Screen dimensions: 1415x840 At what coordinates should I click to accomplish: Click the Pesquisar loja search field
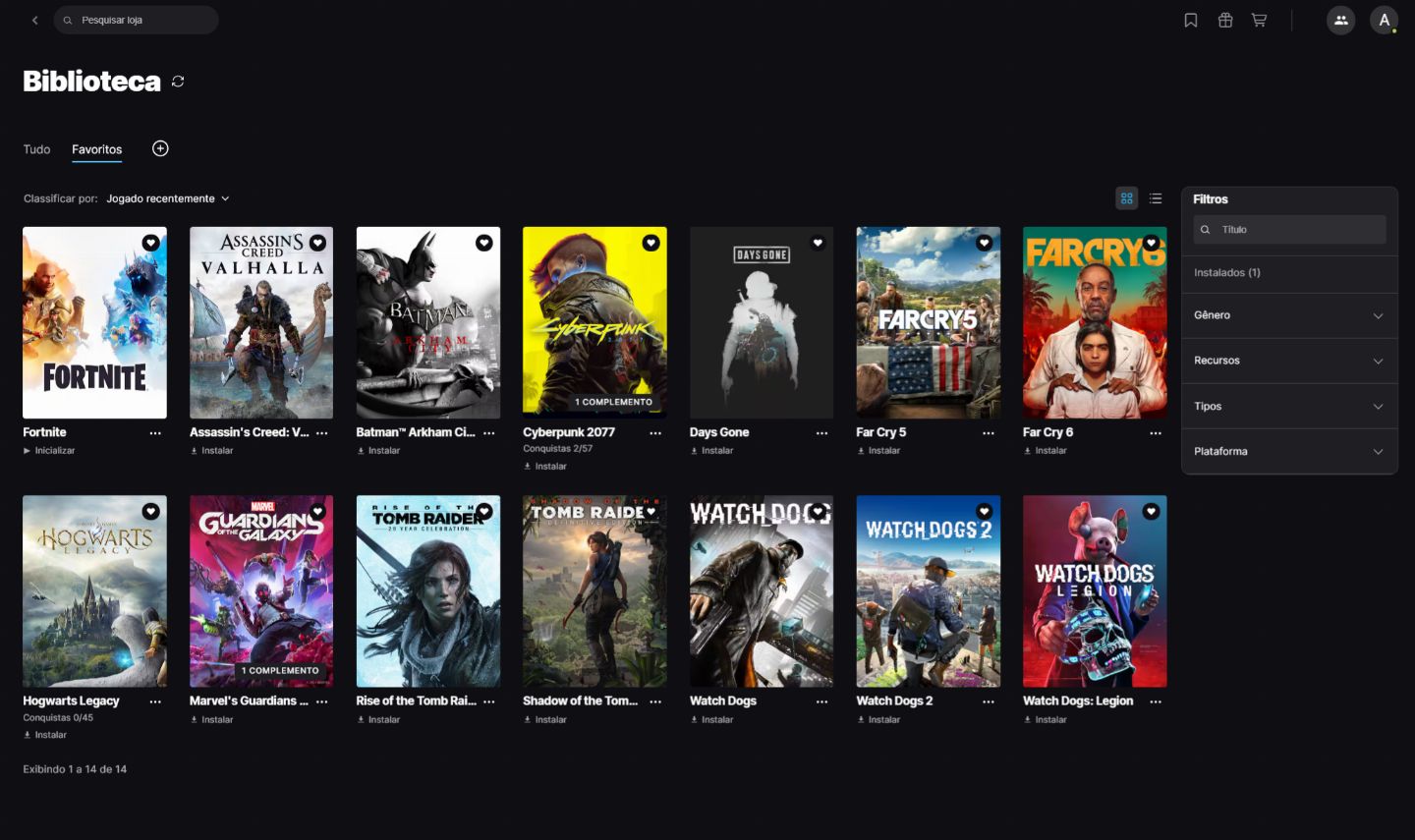coord(136,20)
